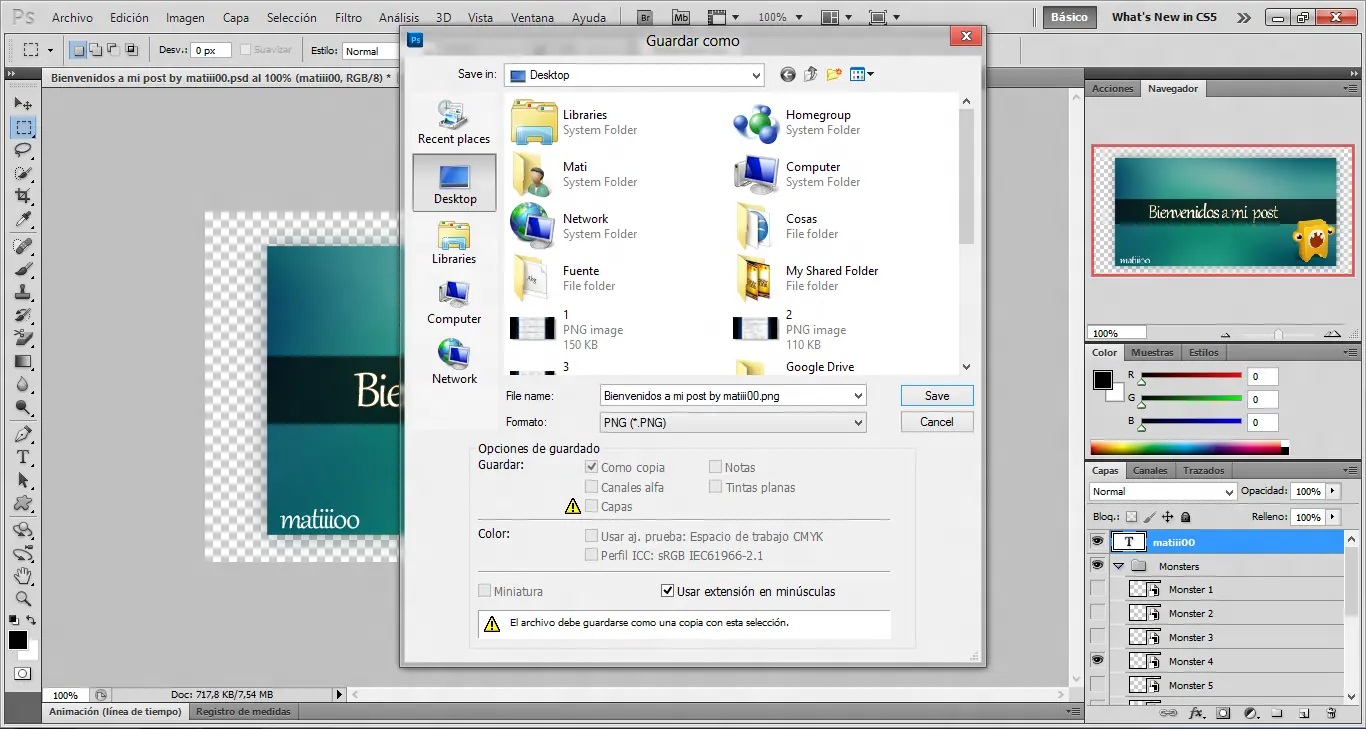Image resolution: width=1366 pixels, height=729 pixels.
Task: Open the Filtro menu
Action: point(348,18)
